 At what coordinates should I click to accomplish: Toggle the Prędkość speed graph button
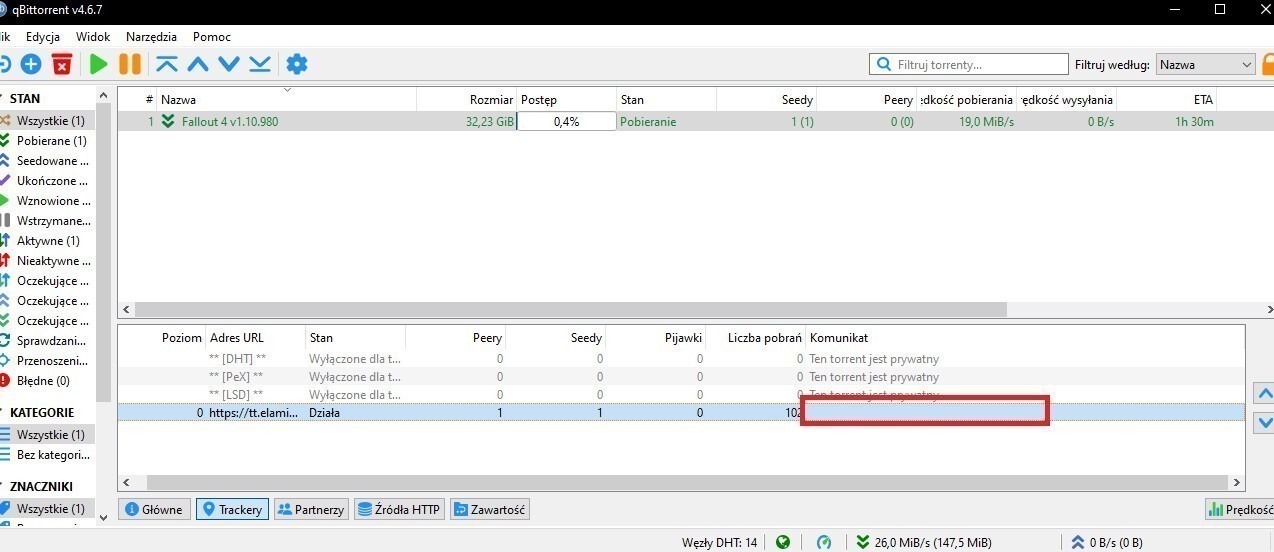point(1240,509)
